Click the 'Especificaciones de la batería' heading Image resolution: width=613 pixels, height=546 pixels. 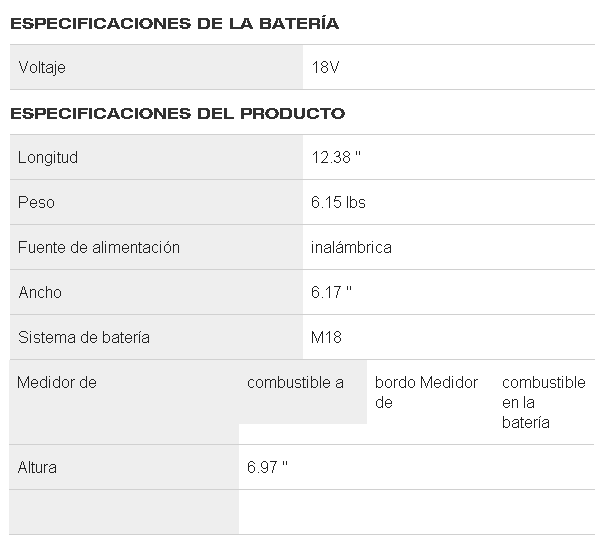tap(174, 22)
